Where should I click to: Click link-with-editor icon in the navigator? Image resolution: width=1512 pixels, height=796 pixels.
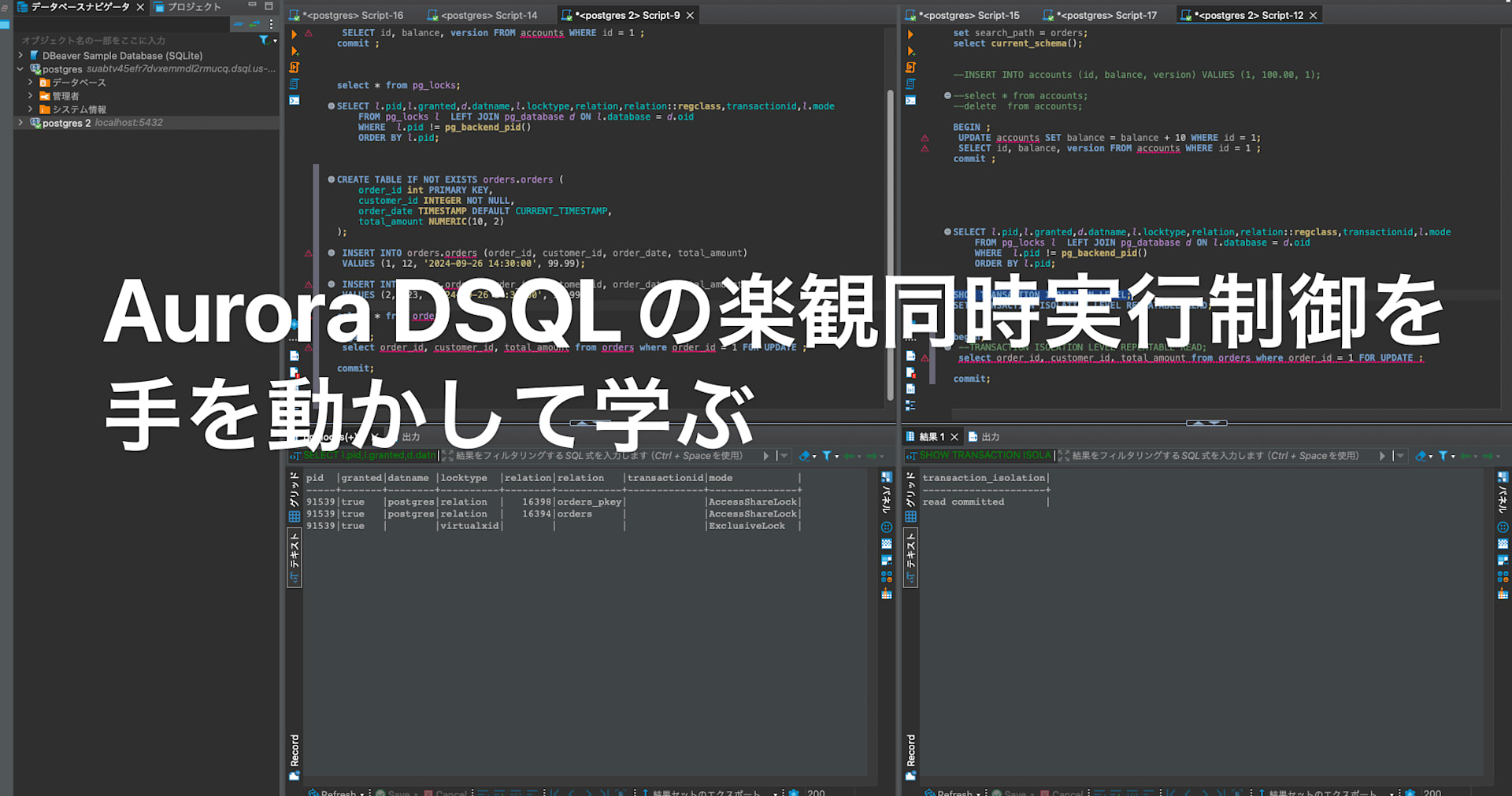254,24
